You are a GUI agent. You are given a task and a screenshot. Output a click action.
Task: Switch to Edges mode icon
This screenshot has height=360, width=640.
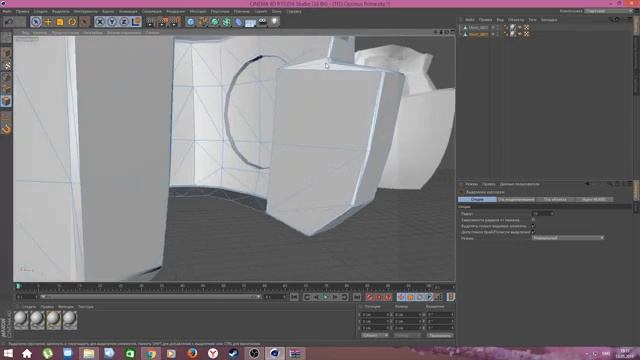click(6, 89)
